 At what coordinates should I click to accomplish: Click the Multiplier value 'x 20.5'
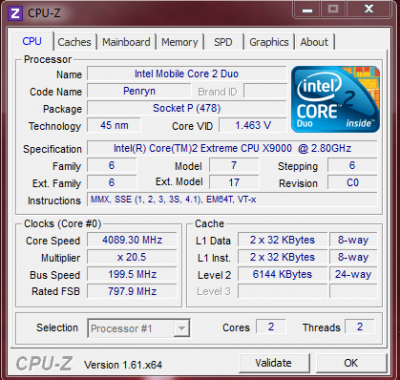pyautogui.click(x=132, y=257)
